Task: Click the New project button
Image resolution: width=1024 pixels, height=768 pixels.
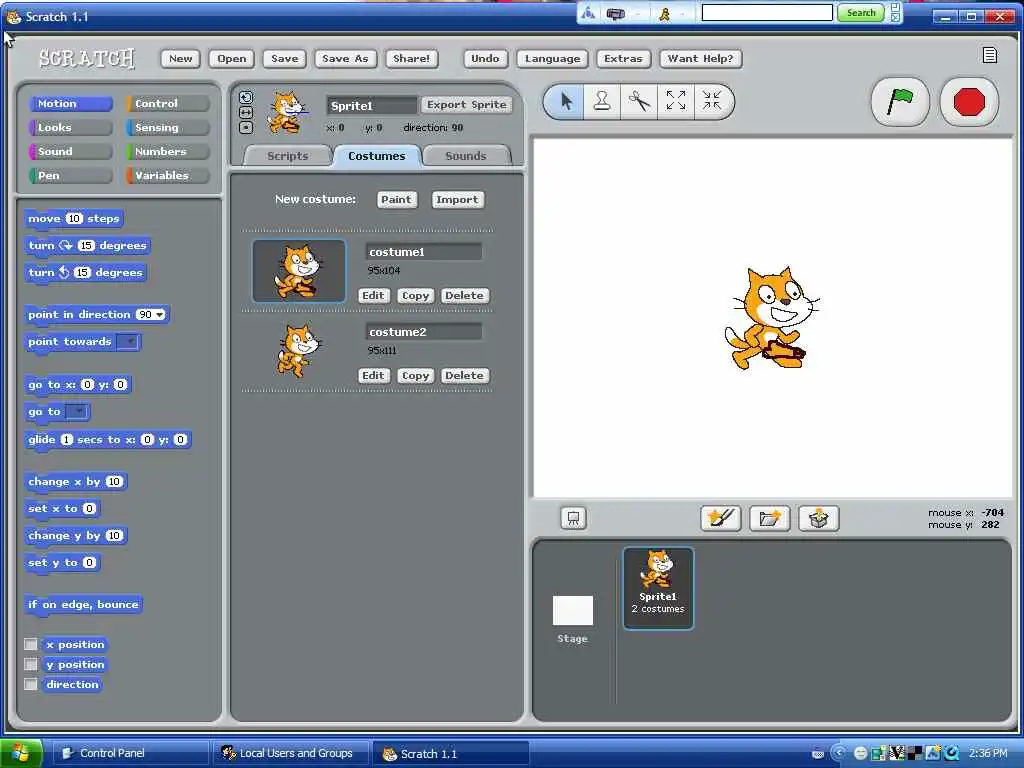Action: coord(180,59)
